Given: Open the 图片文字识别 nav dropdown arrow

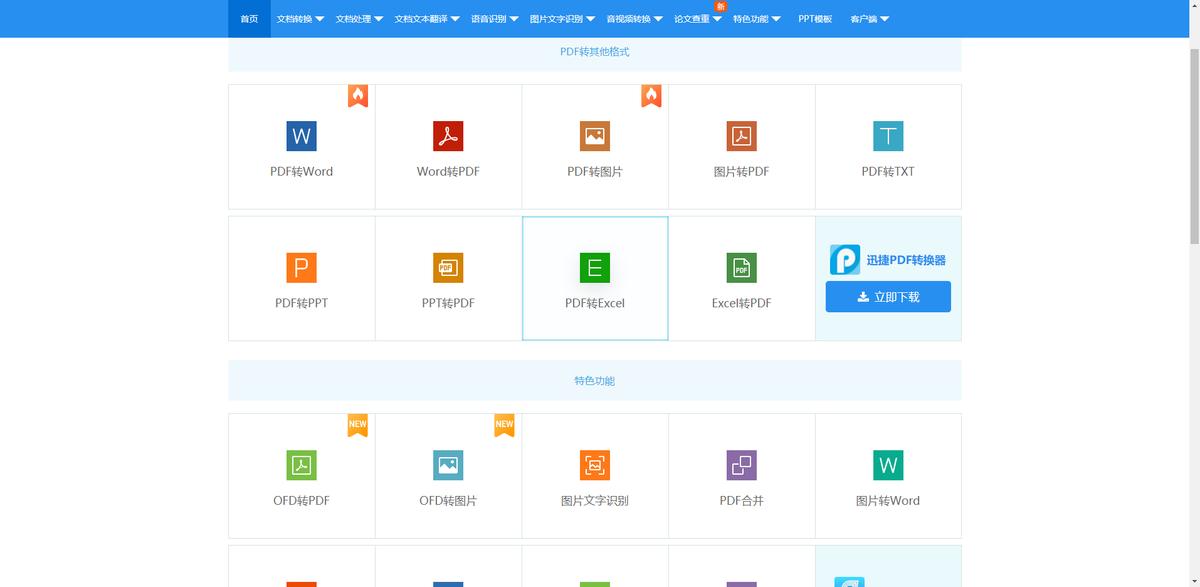Looking at the screenshot, I should click(x=590, y=19).
